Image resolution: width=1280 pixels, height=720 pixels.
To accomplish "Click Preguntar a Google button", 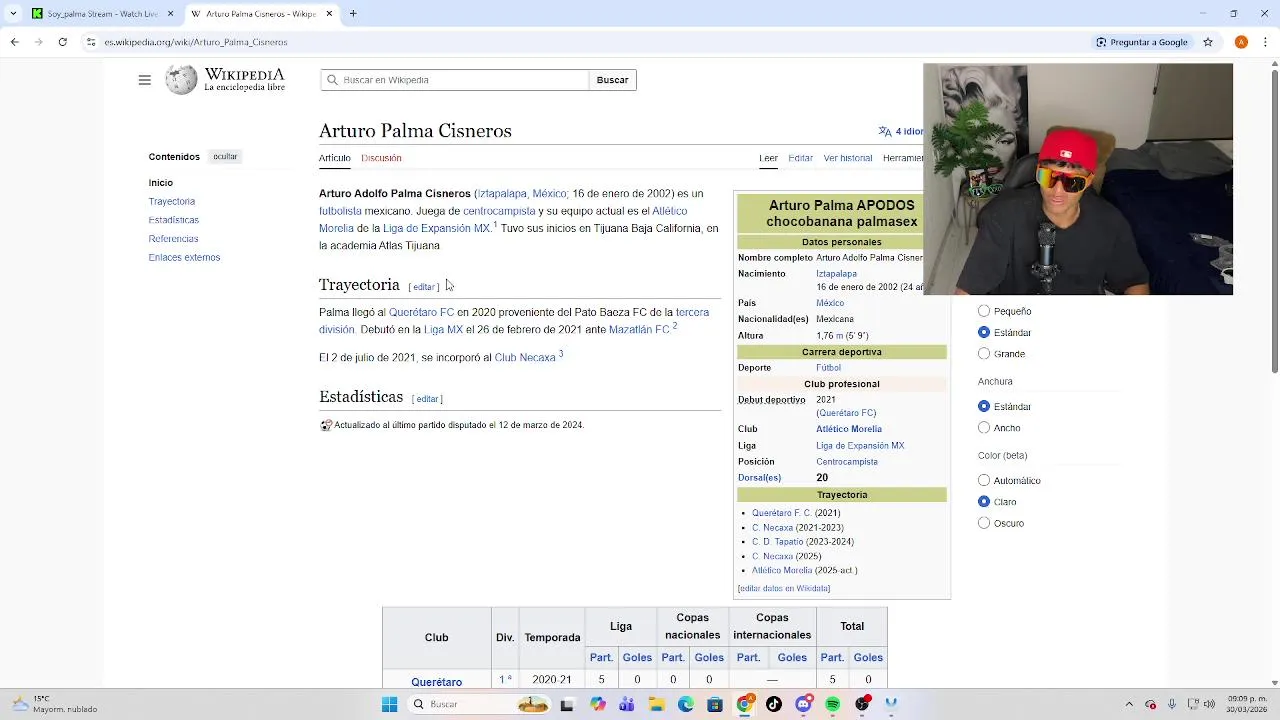I will [1141, 42].
